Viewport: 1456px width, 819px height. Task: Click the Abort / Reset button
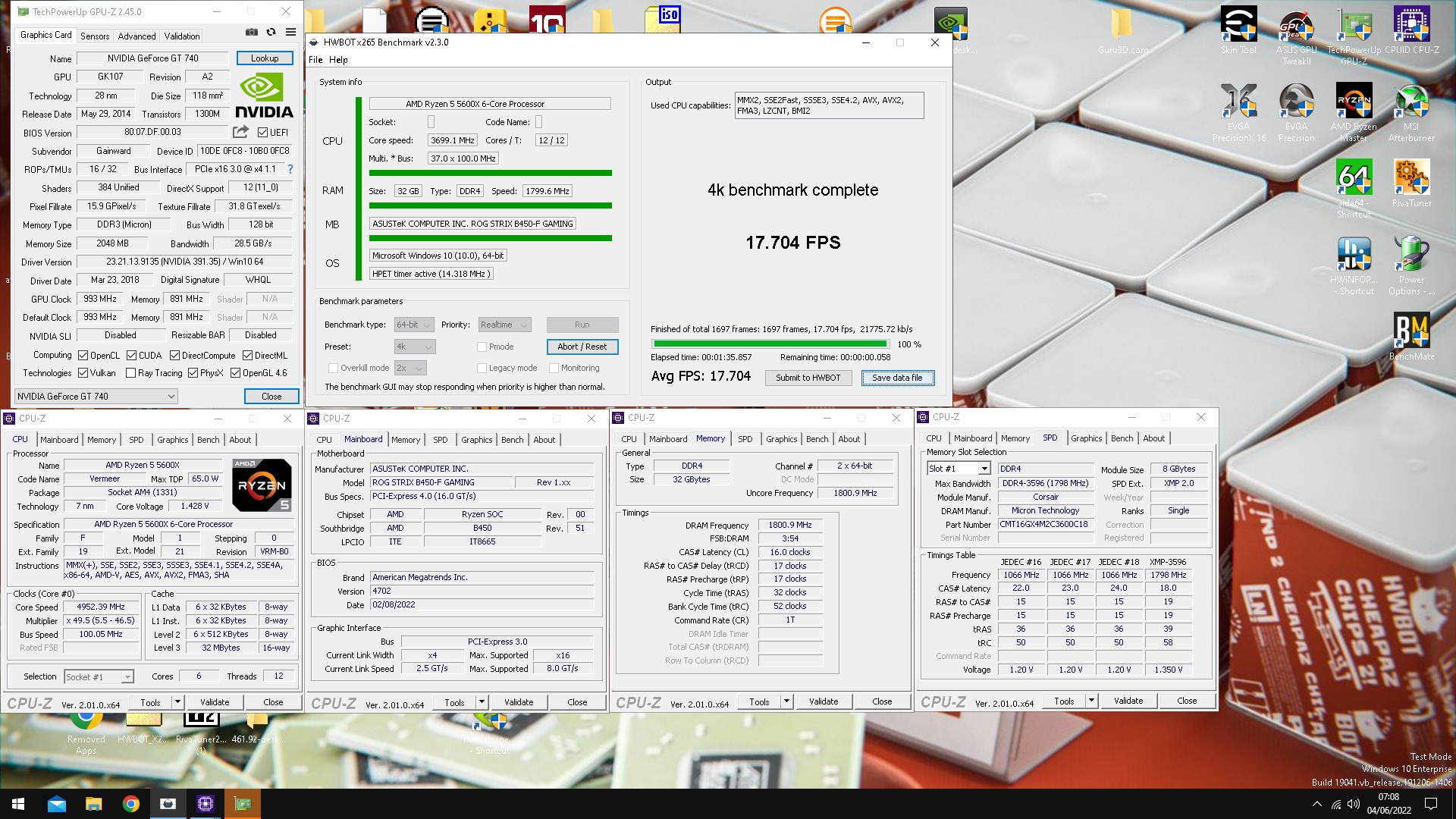pyautogui.click(x=582, y=347)
